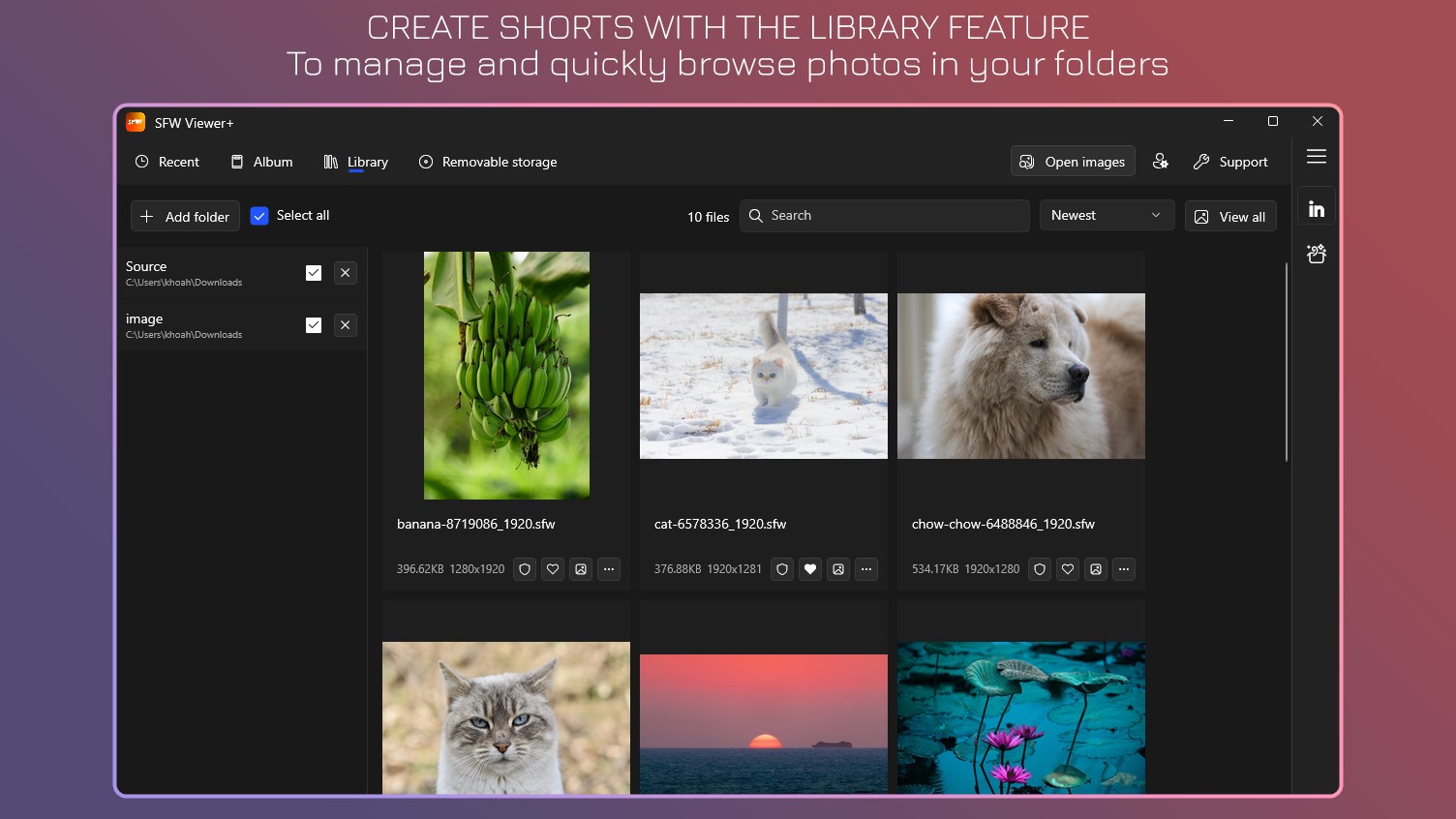Remove the Source folder from library
The image size is (1456, 819).
tap(346, 273)
